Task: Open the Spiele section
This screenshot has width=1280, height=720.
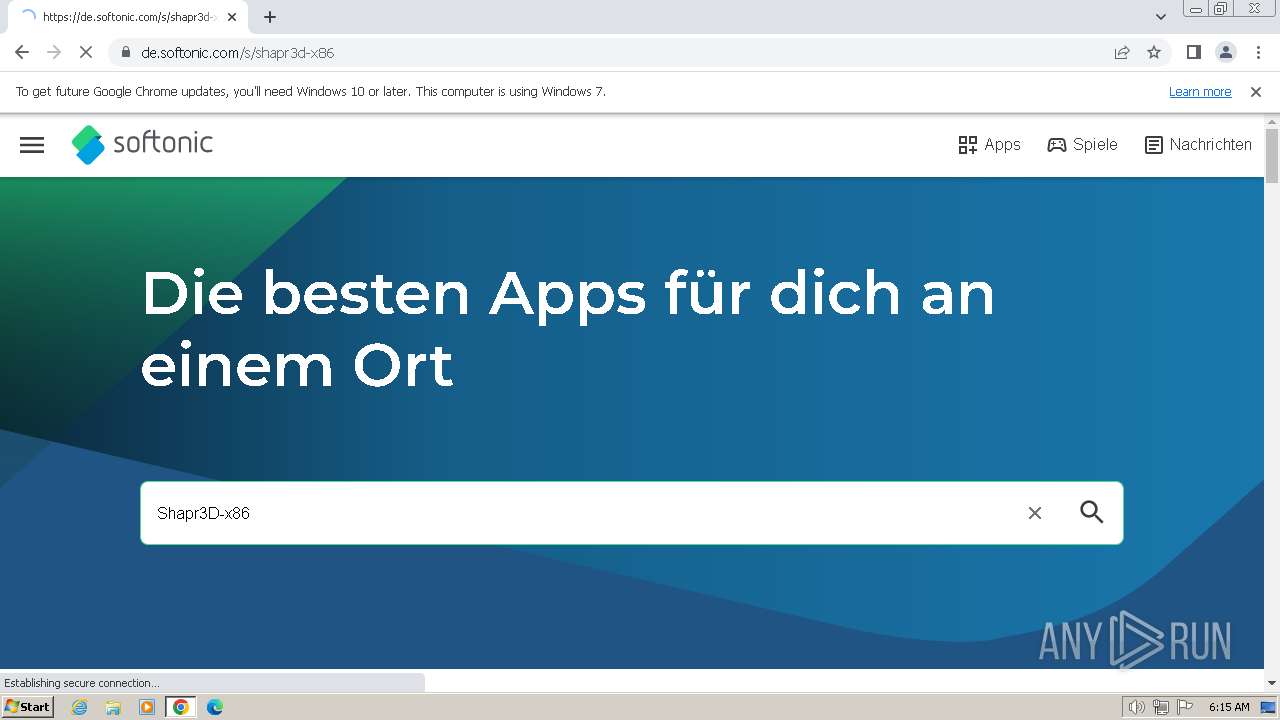Action: (1082, 145)
